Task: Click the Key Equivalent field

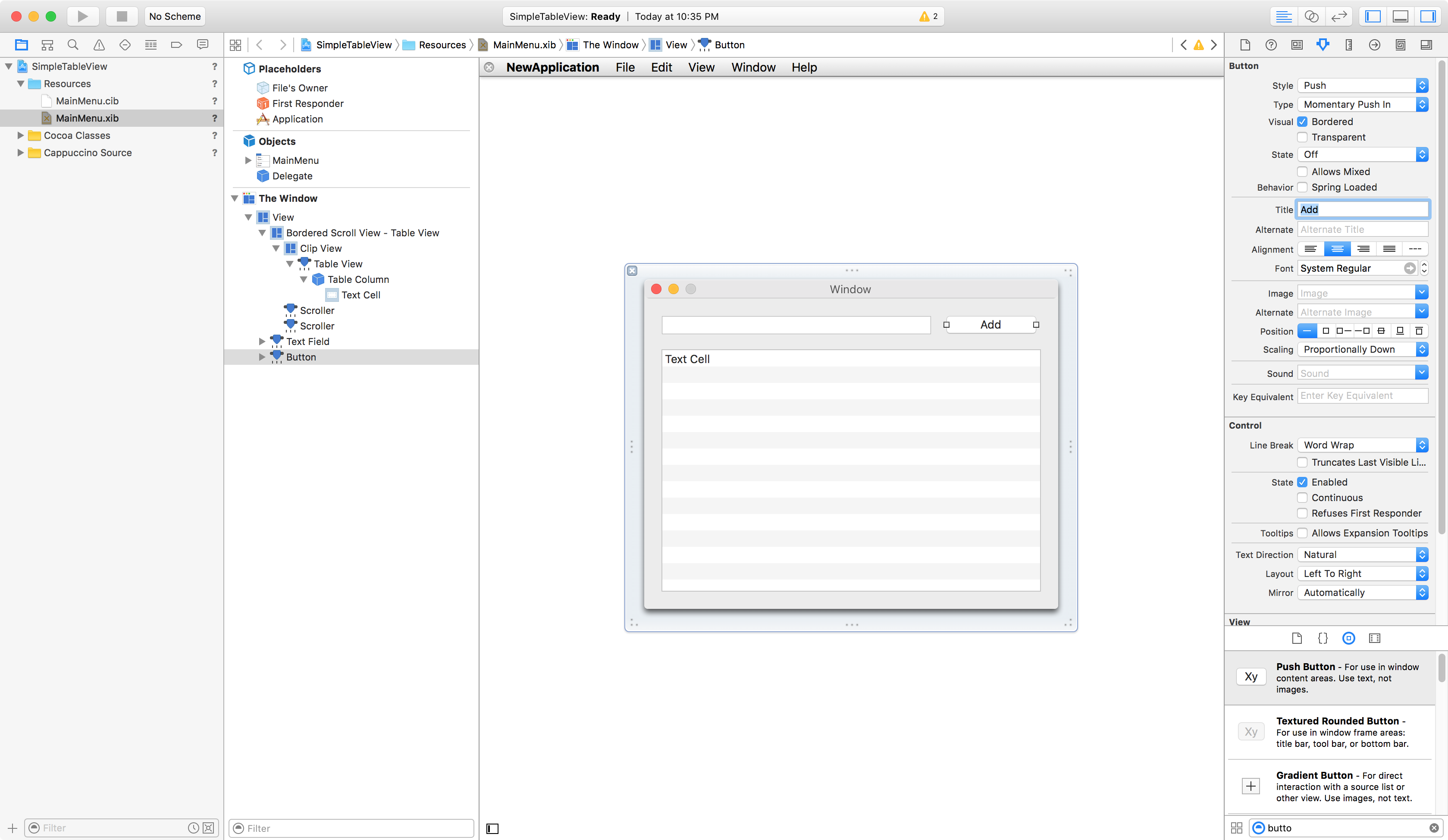Action: (1362, 395)
